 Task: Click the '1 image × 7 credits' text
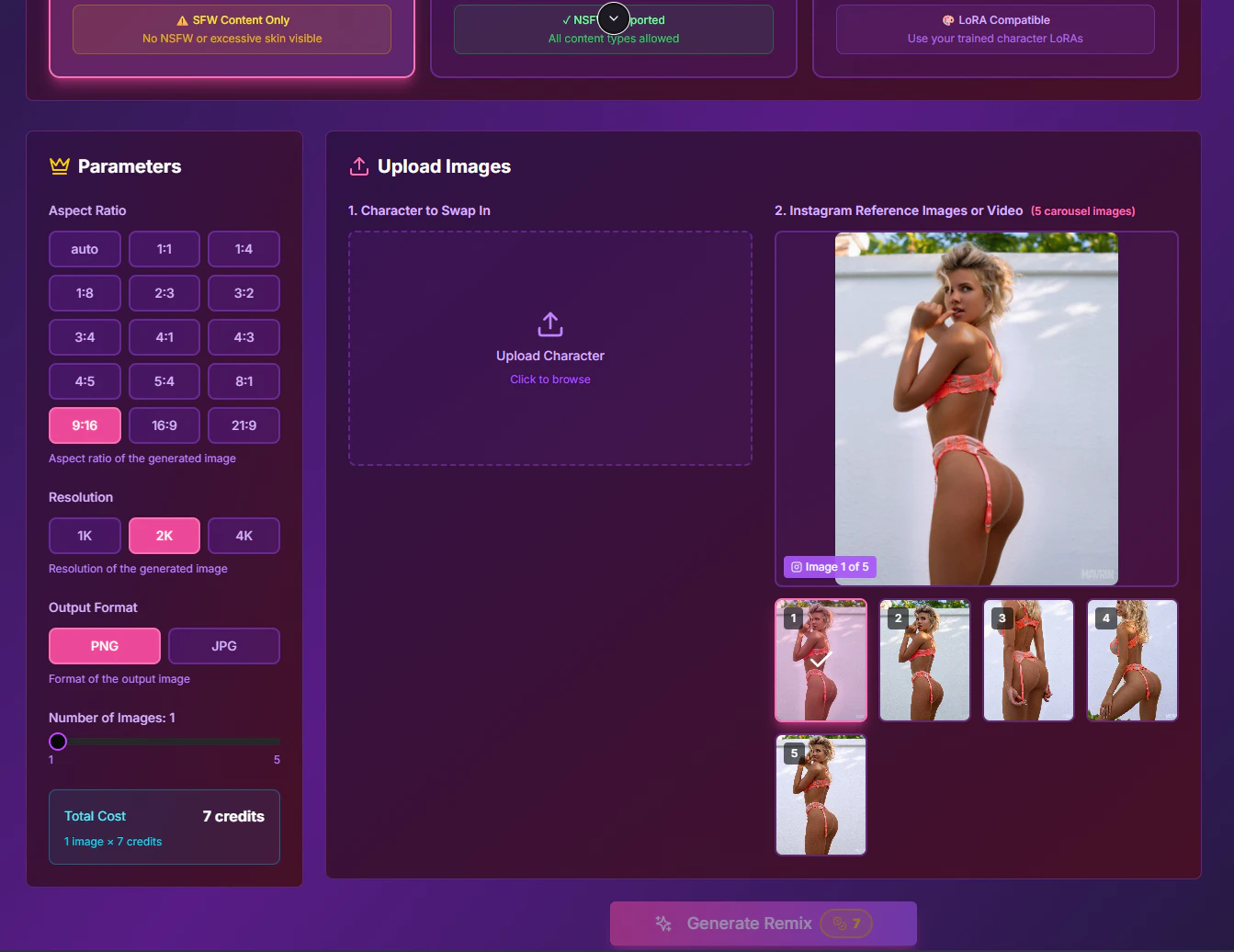click(113, 842)
